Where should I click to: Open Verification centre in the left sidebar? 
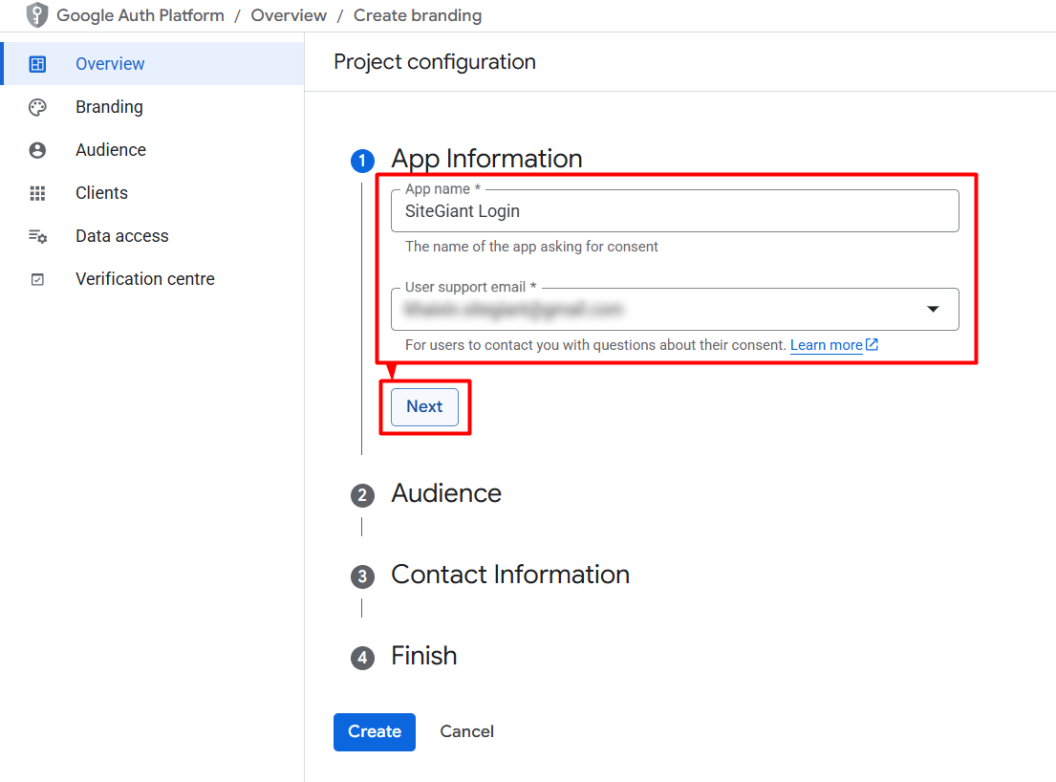point(152,280)
